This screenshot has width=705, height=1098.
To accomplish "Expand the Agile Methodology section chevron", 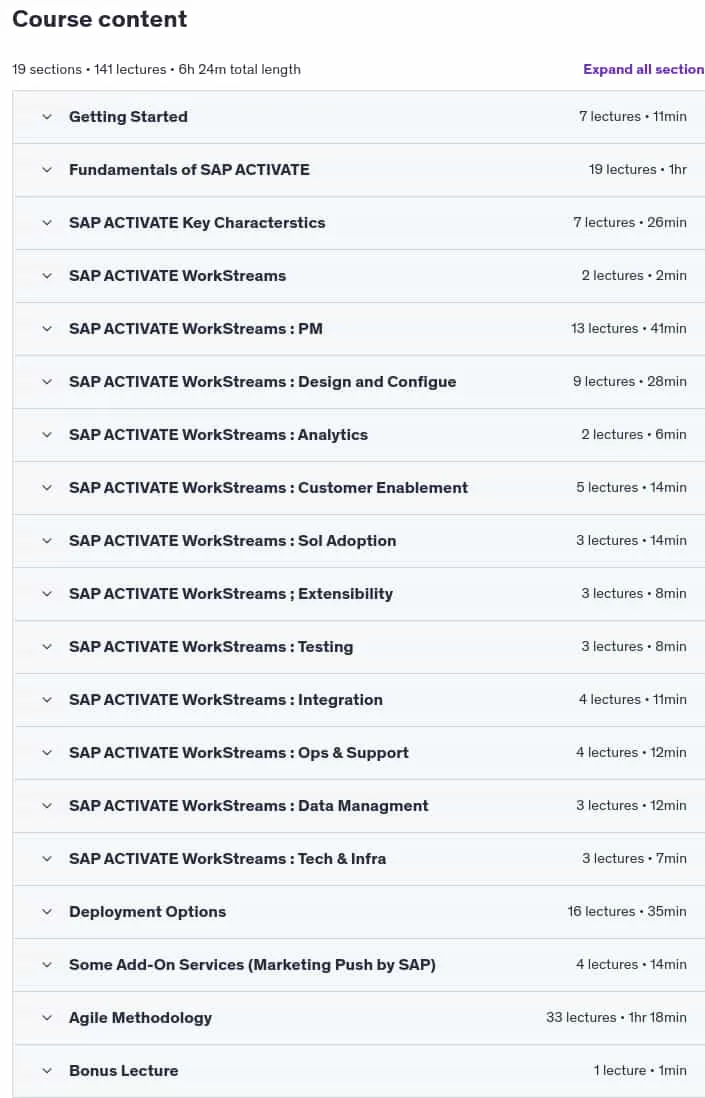I will [x=47, y=1017].
